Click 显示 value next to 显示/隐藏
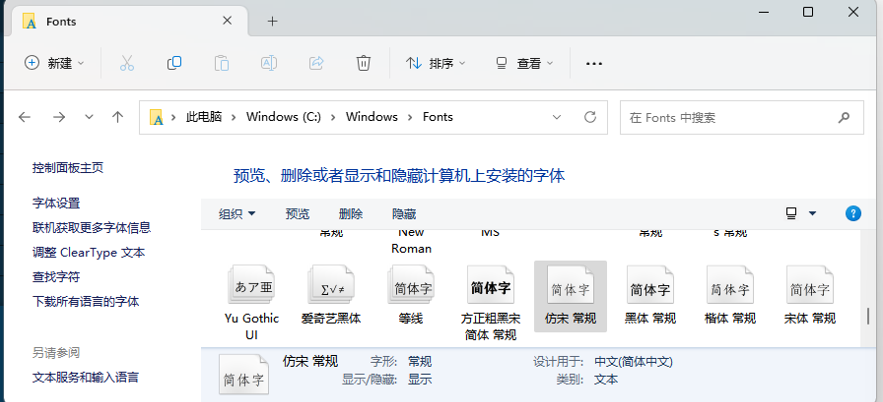Viewport: 883px width, 402px height. point(420,379)
